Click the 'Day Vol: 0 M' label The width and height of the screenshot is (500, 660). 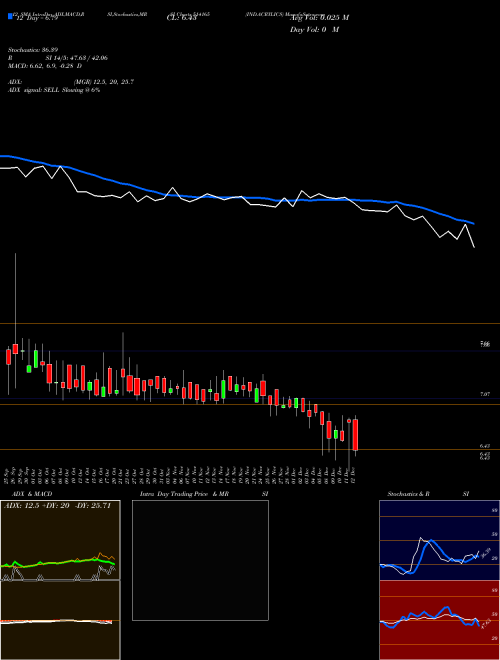(314, 29)
